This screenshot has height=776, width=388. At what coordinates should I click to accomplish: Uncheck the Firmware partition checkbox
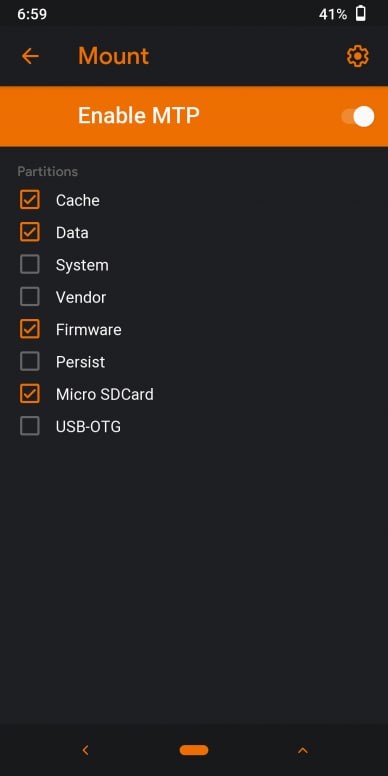(30, 329)
